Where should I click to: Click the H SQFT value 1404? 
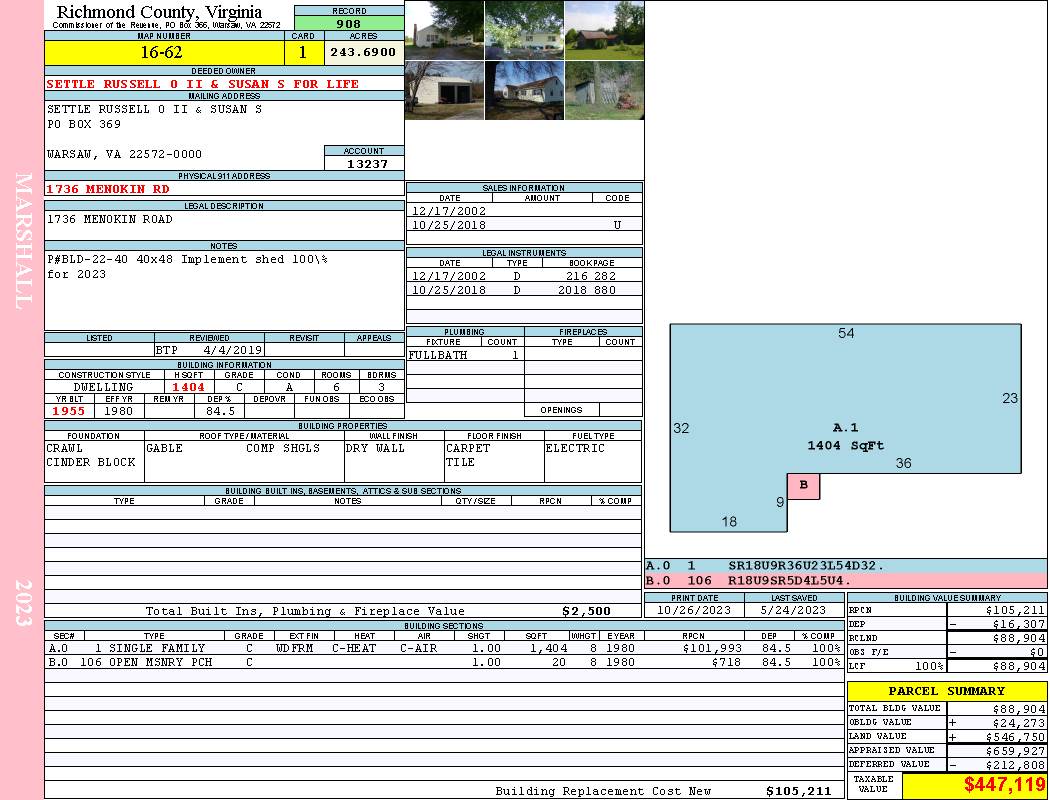pyautogui.click(x=188, y=387)
